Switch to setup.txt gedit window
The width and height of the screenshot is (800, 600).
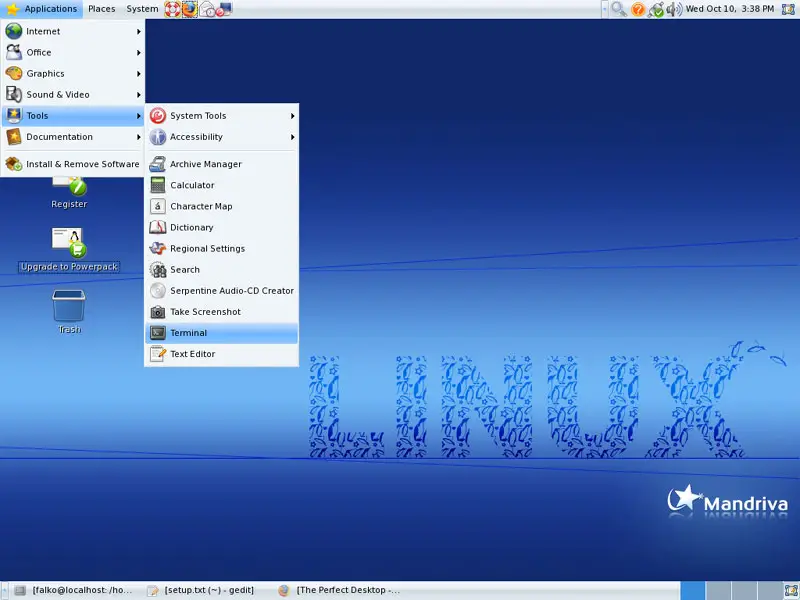click(x=208, y=590)
